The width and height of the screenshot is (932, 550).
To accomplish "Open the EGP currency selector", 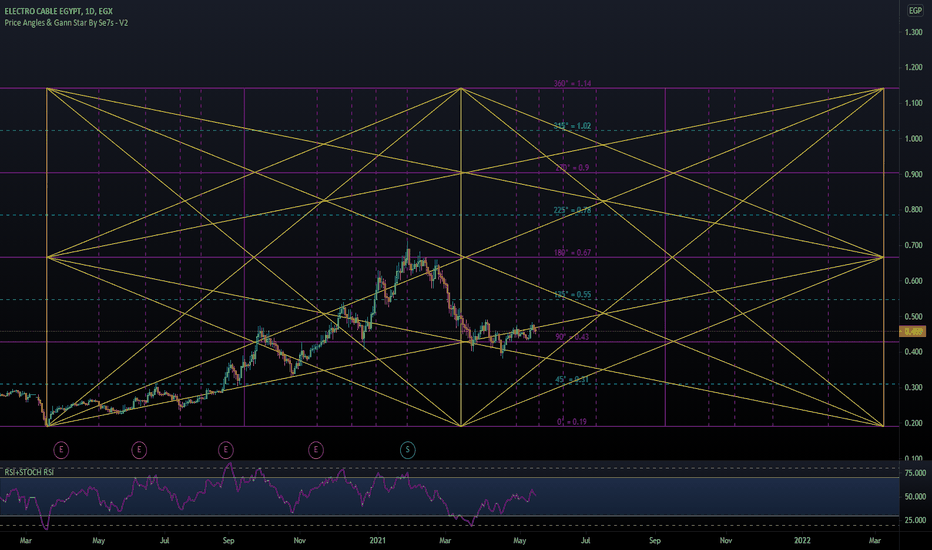I will click(915, 11).
